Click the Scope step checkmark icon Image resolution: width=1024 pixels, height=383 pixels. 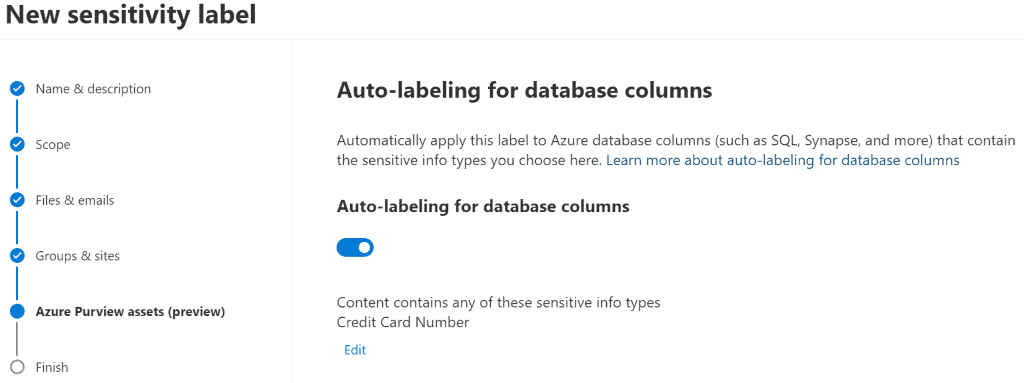click(18, 144)
